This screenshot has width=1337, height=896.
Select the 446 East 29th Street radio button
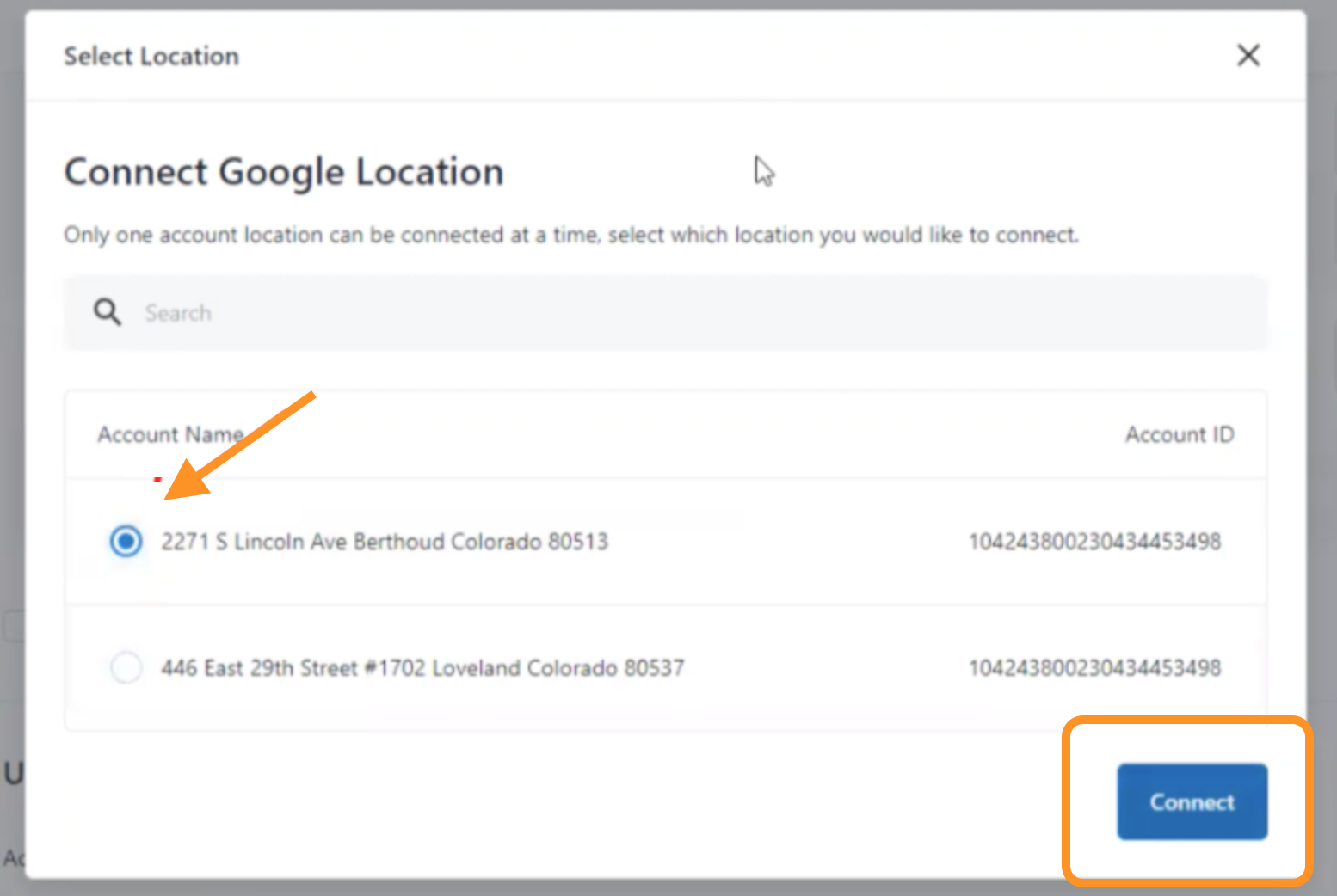pos(126,667)
